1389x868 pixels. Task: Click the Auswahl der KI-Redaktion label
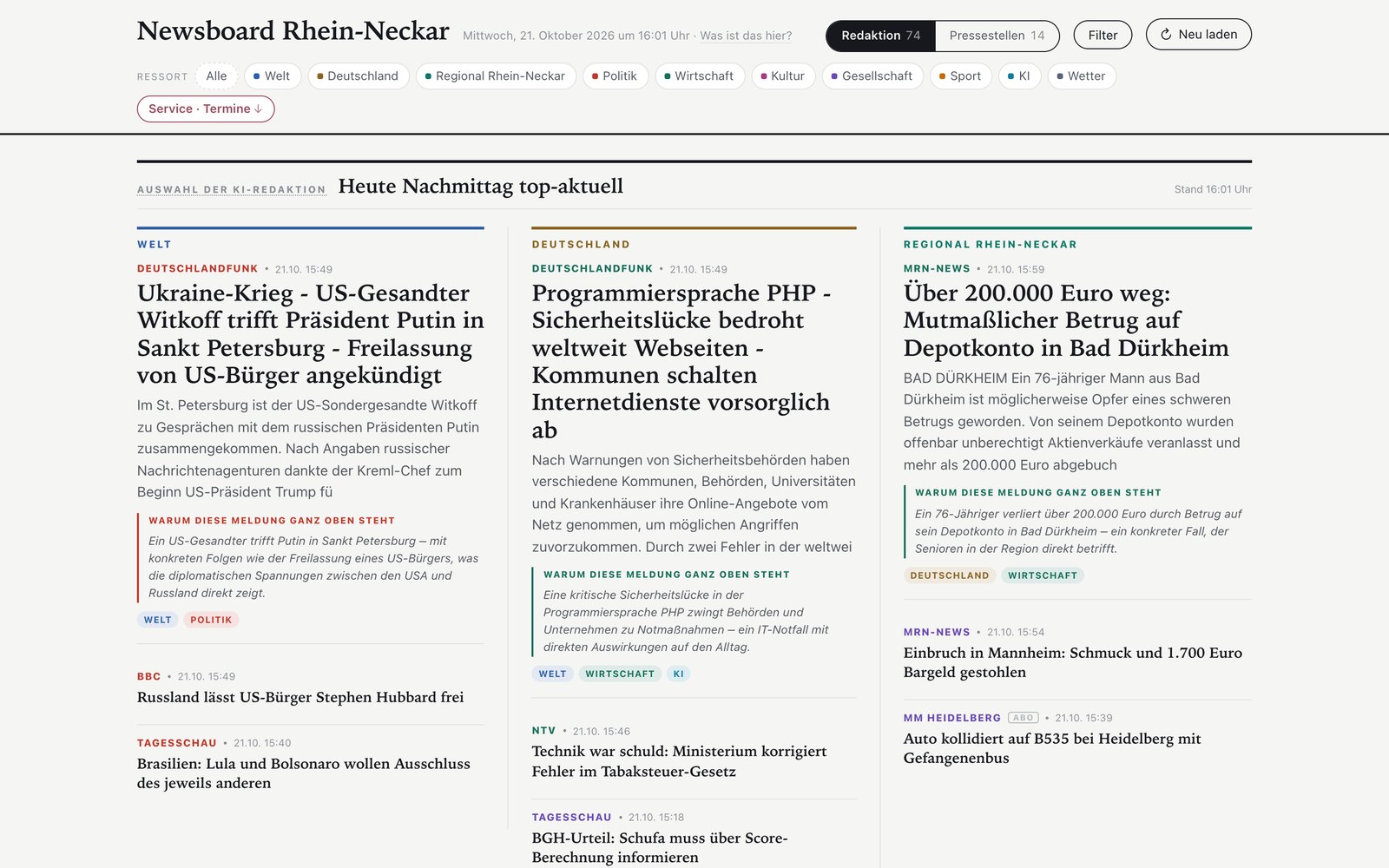coord(232,189)
